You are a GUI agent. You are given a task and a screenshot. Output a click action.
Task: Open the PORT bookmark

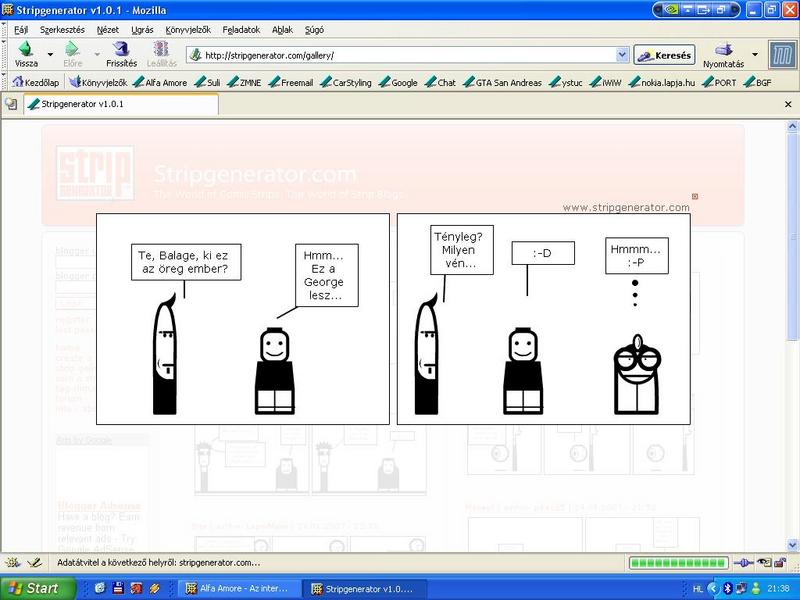tap(719, 82)
